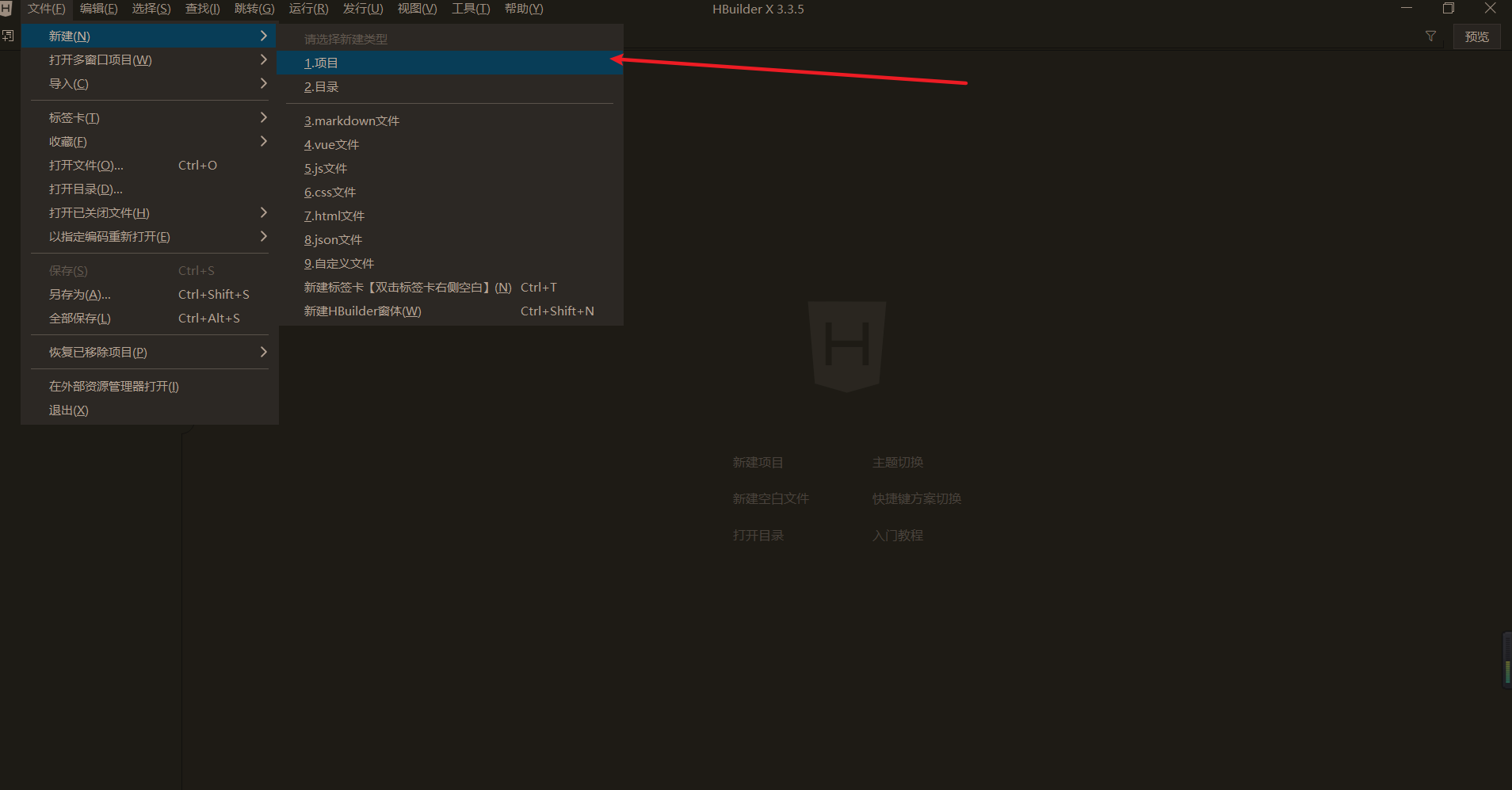
Task: Create a new 4.vue文件
Action: pyautogui.click(x=450, y=144)
